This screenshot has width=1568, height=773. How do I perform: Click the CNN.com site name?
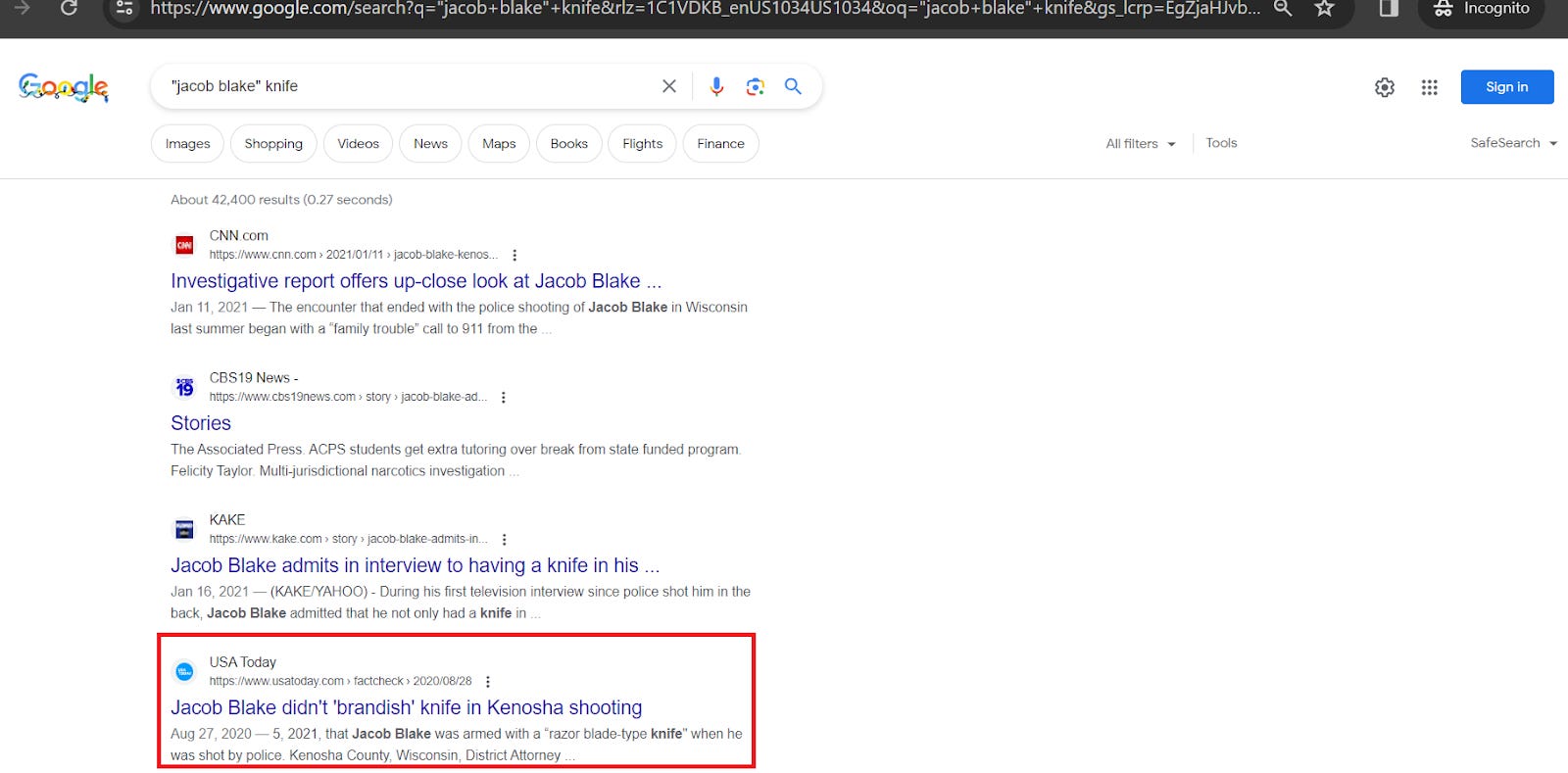tap(238, 235)
